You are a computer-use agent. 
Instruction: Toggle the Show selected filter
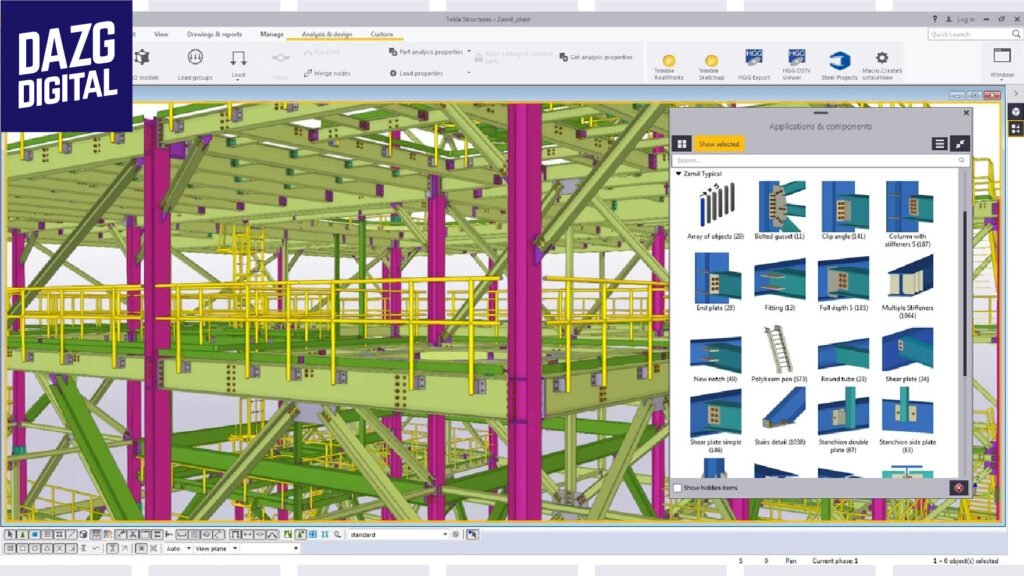[719, 144]
